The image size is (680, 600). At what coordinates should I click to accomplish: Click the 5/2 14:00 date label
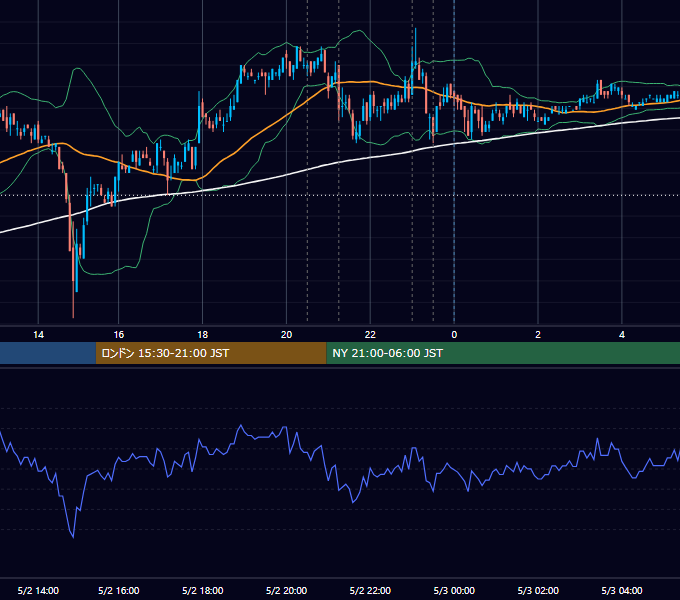click(38, 590)
